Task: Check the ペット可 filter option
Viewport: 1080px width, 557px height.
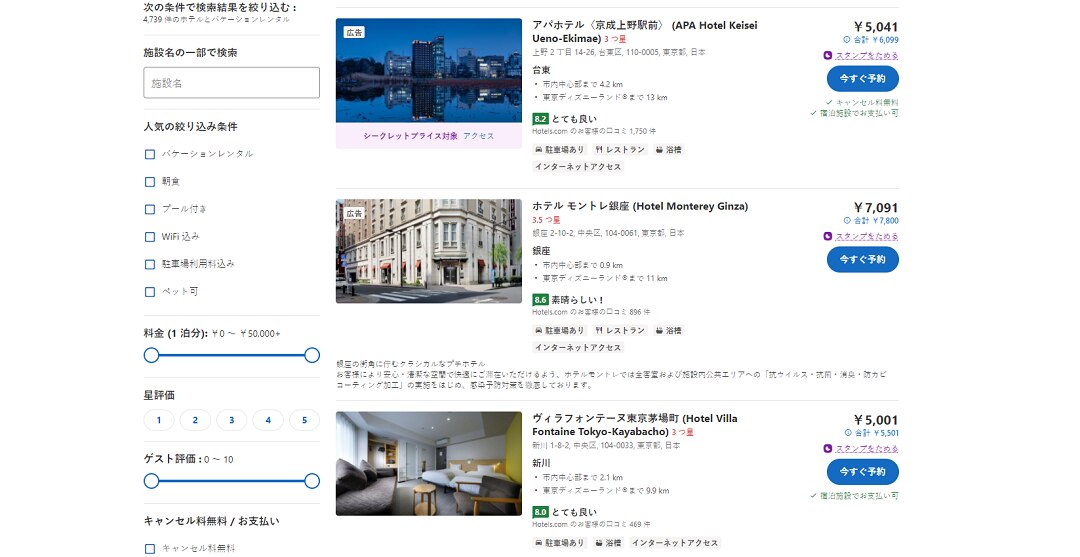Action: 150,292
